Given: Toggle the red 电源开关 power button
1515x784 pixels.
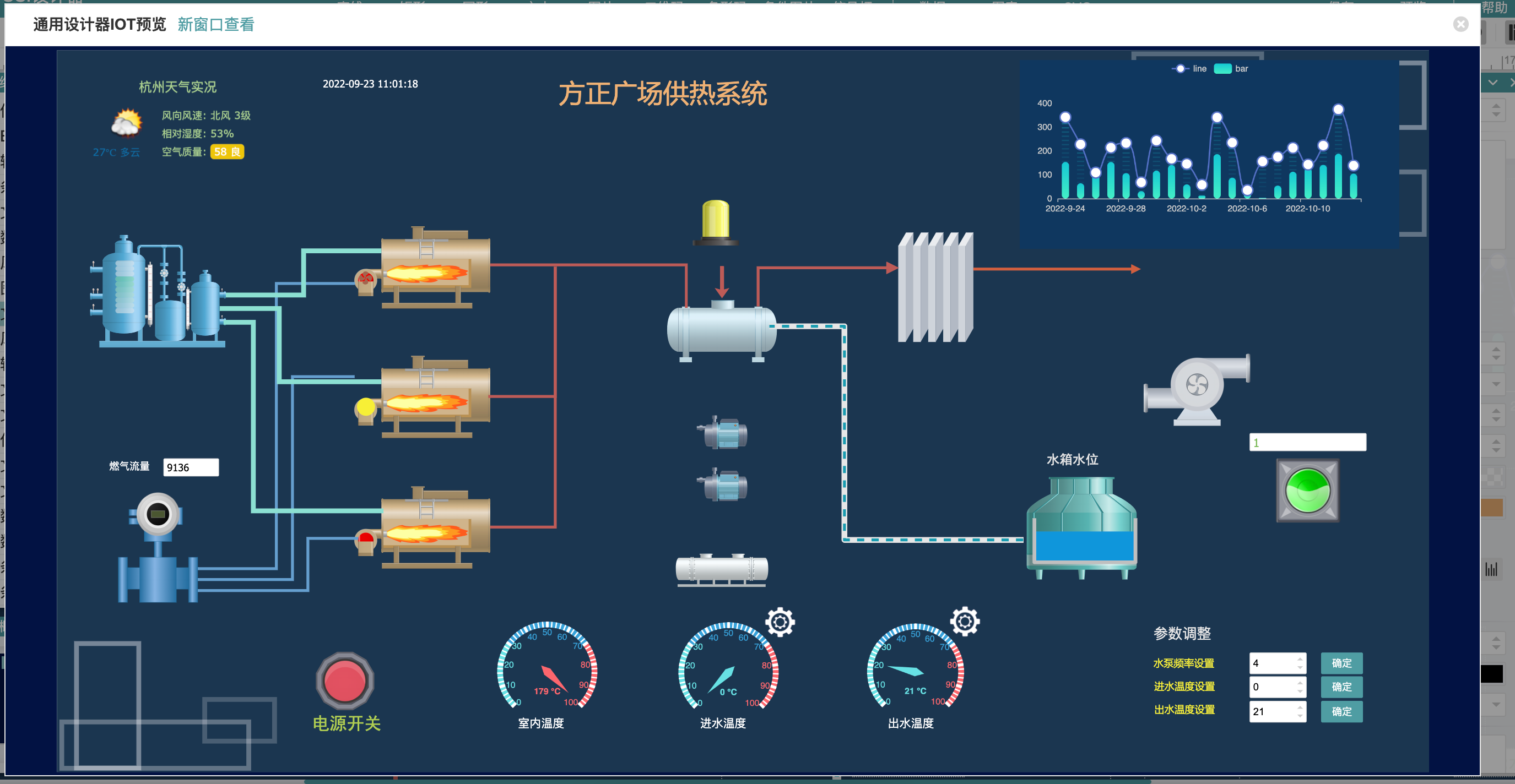Looking at the screenshot, I should (x=345, y=680).
